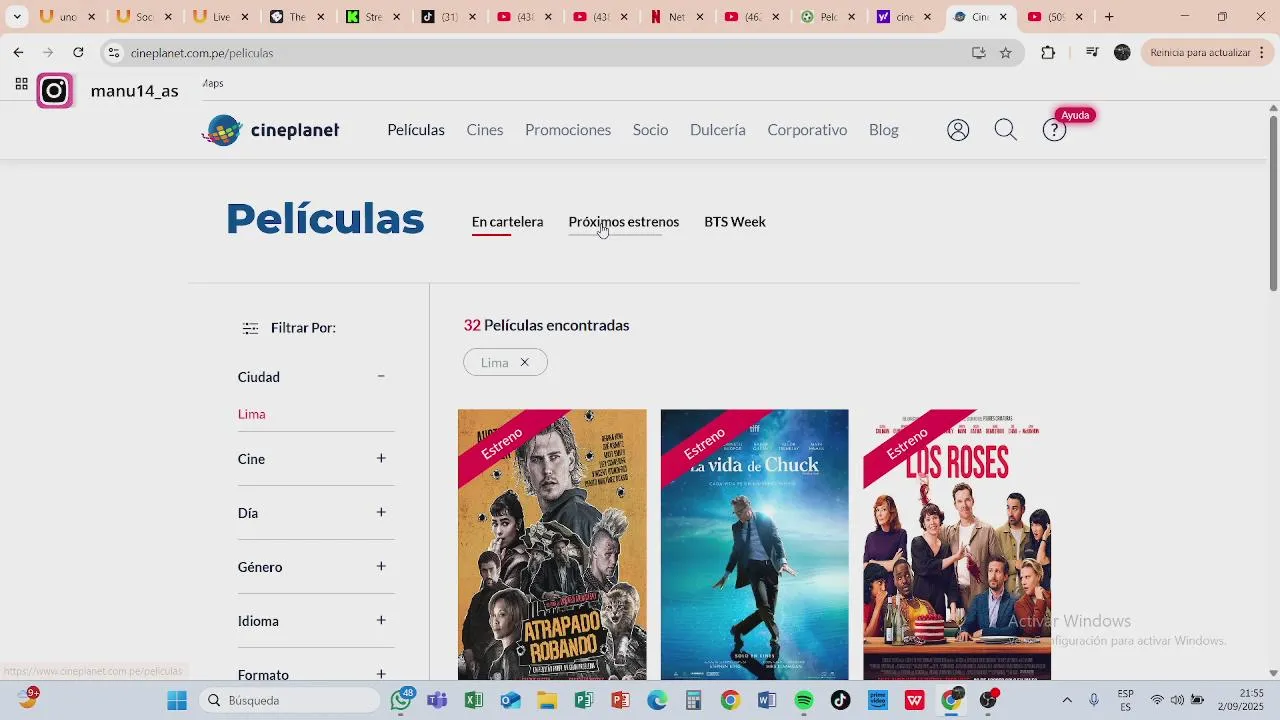Open the Cines nav menu
Image resolution: width=1280 pixels, height=720 pixels.
point(485,130)
